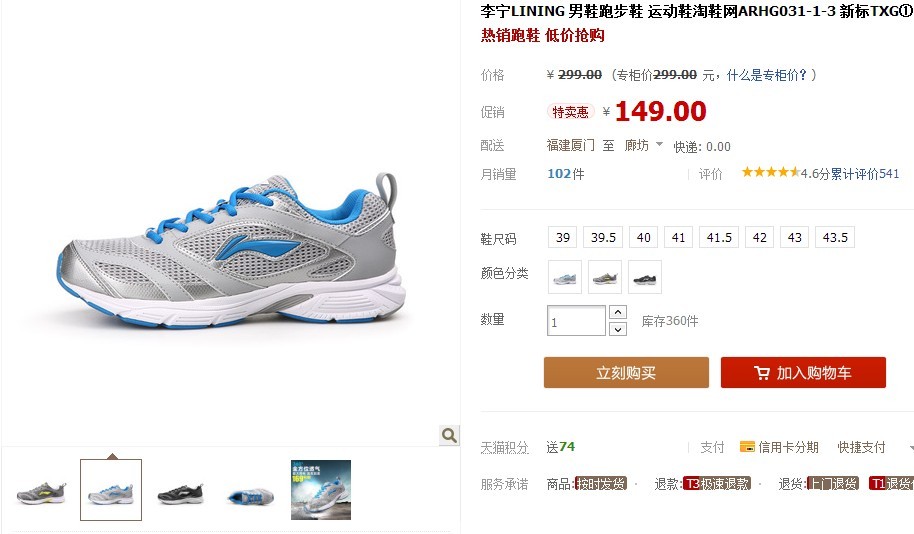Show the grey-yellow shoe thumbnail
This screenshot has width=914, height=534.
pyautogui.click(x=41, y=491)
